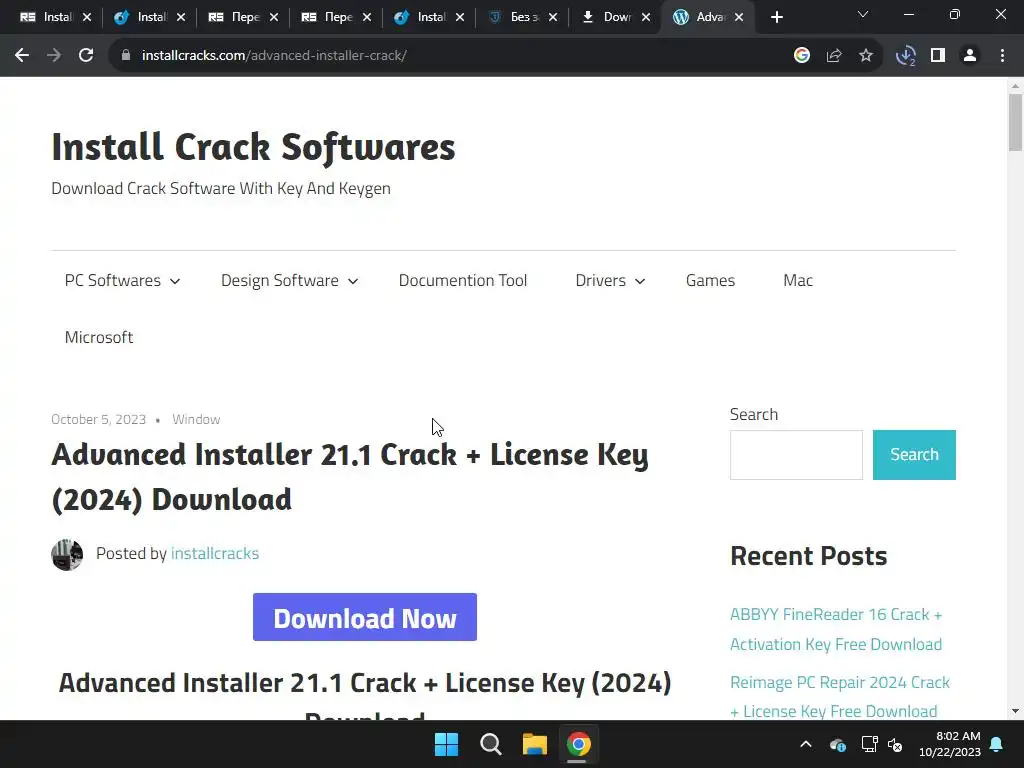The width and height of the screenshot is (1024, 768).
Task: Bookmark this page with the star icon
Action: pos(866,56)
